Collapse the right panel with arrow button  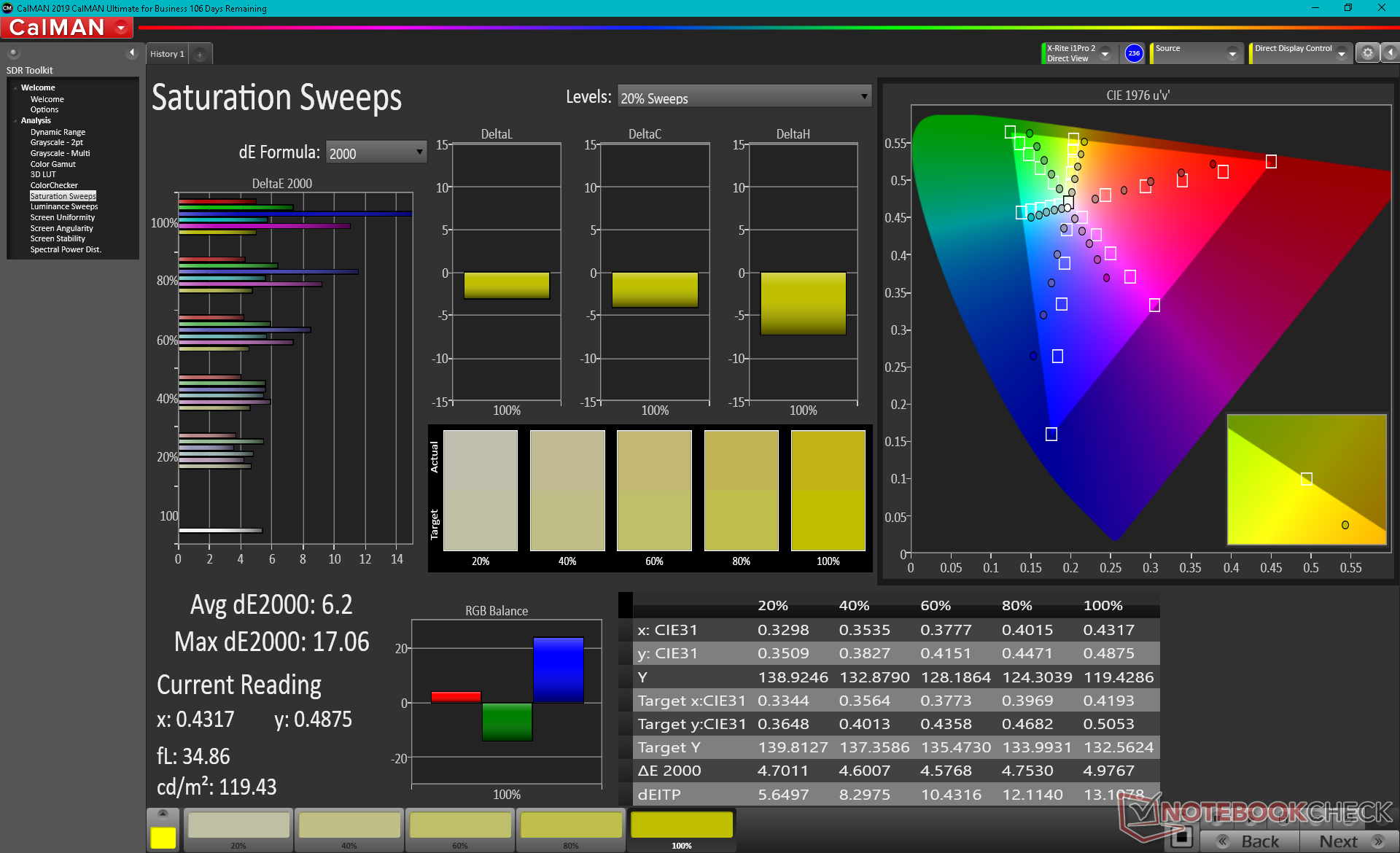(1391, 53)
